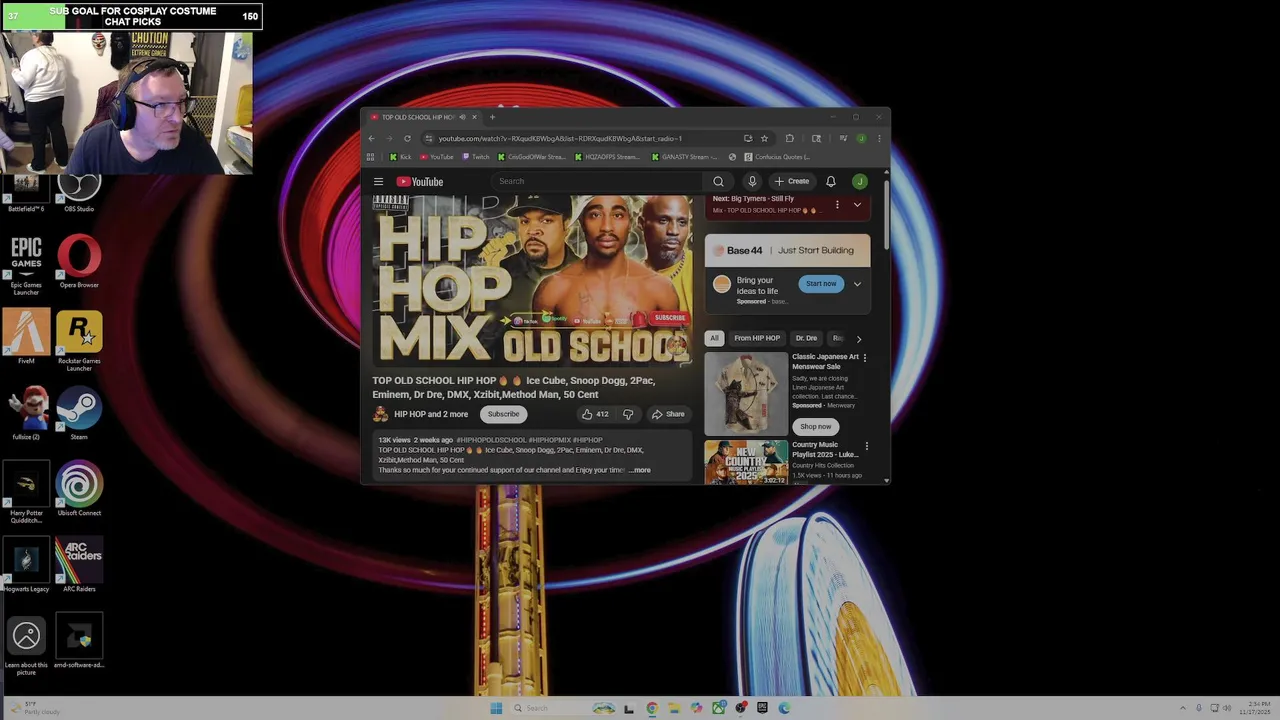Launch Epic Games Launcher desktop icon
This screenshot has width=1280, height=720.
click(x=26, y=266)
